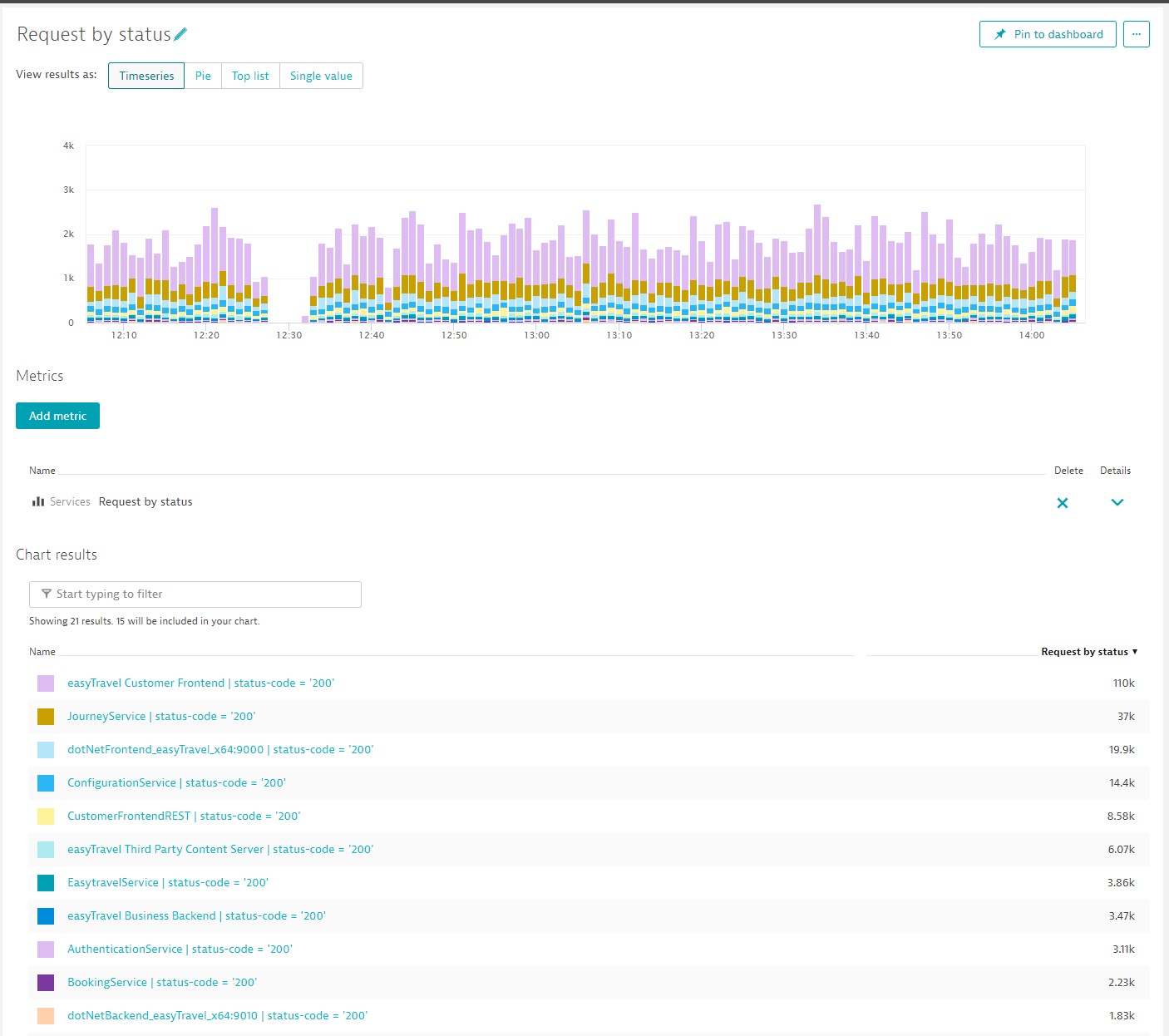The height and width of the screenshot is (1036, 1169).
Task: Focus the Start typing to filter field
Action: tap(195, 594)
